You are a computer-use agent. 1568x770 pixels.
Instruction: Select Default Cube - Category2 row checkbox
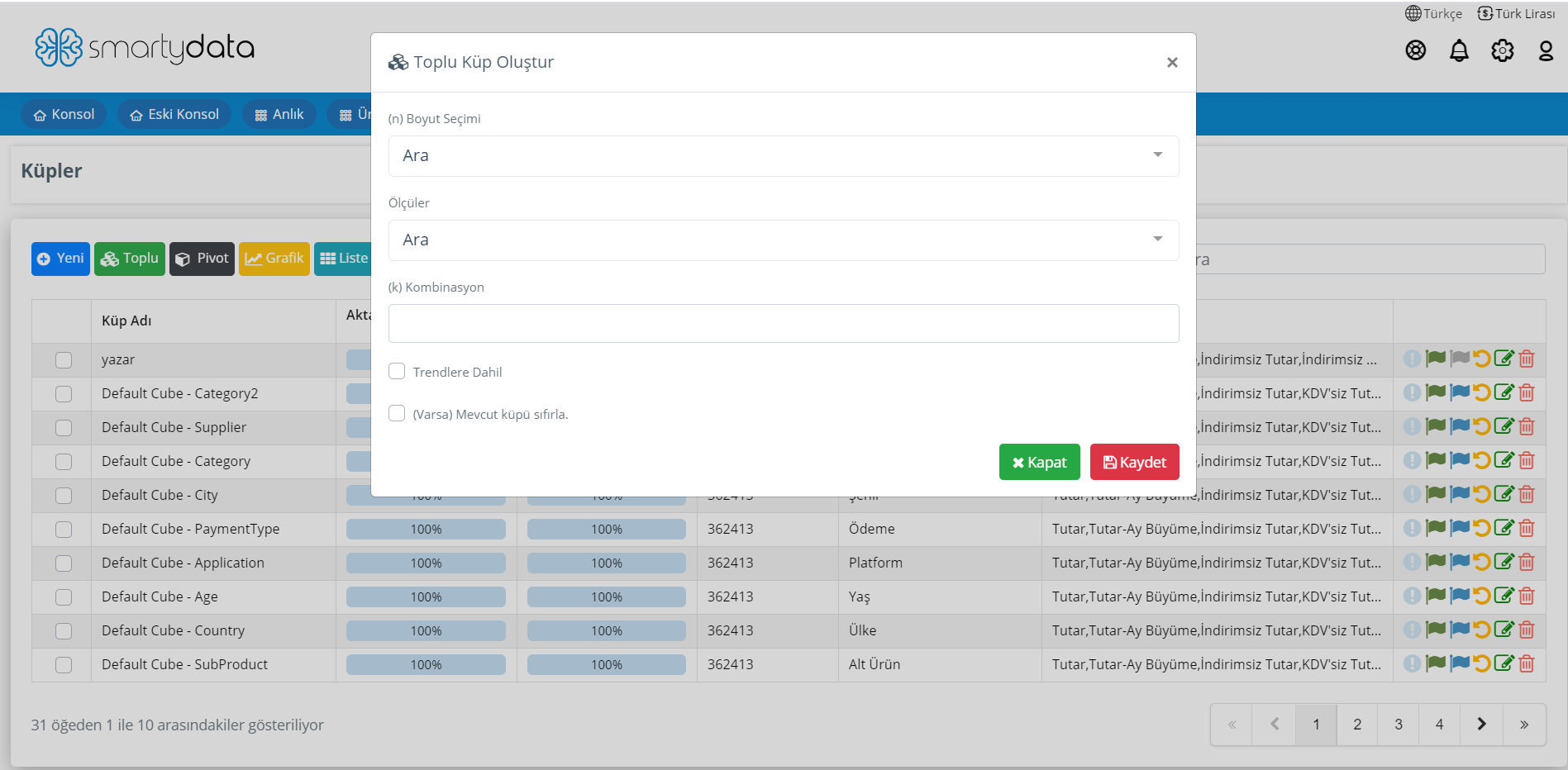coord(64,394)
